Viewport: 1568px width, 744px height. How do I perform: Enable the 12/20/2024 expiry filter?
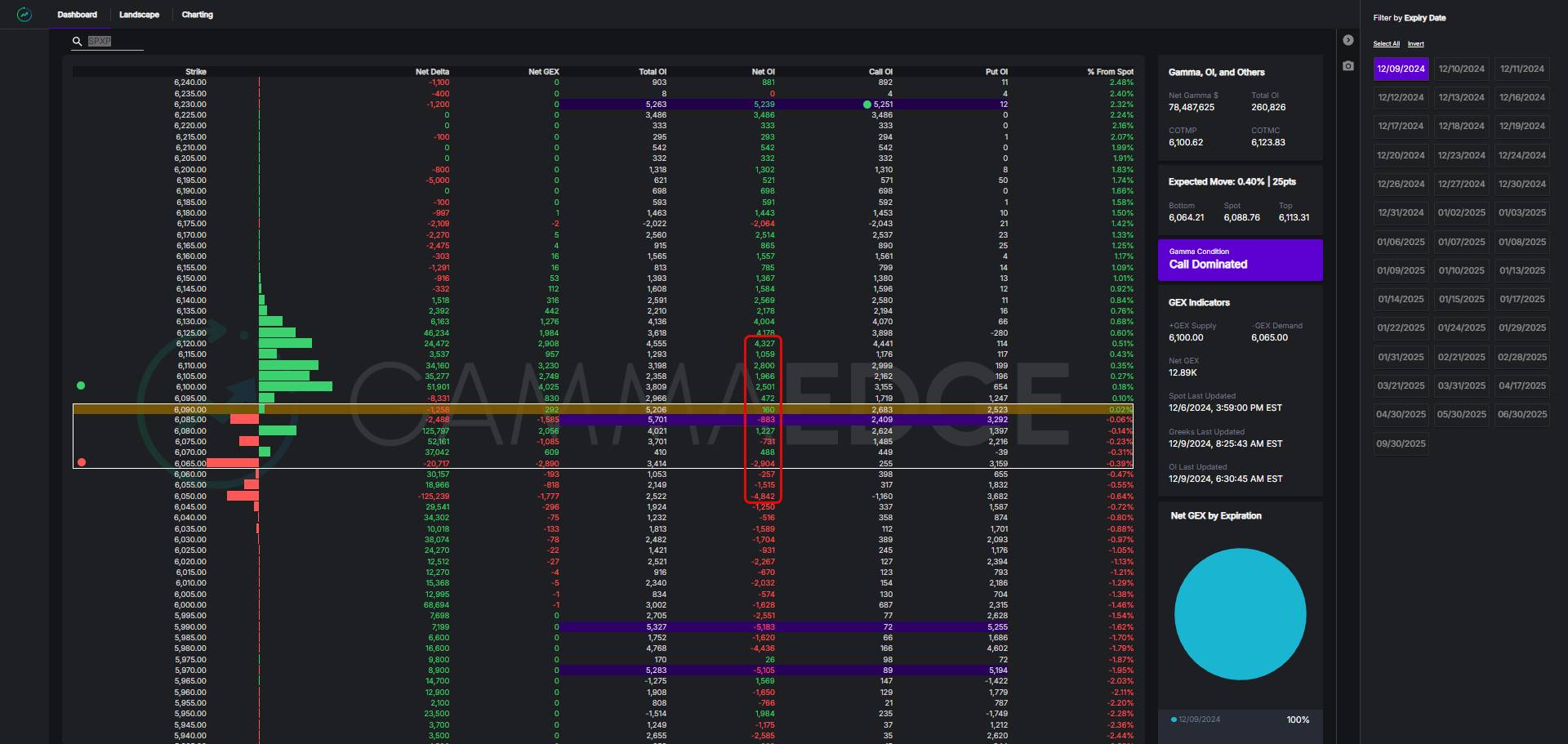coord(1401,155)
